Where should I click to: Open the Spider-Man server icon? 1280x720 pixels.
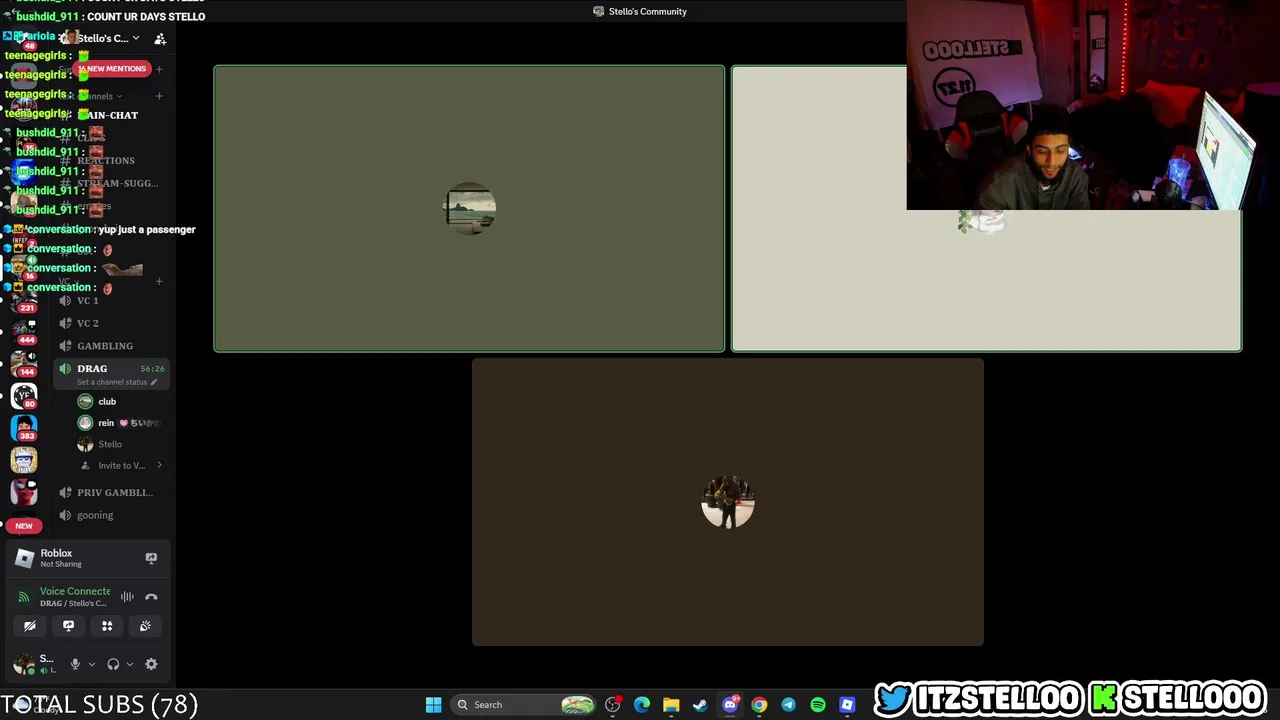tap(24, 492)
